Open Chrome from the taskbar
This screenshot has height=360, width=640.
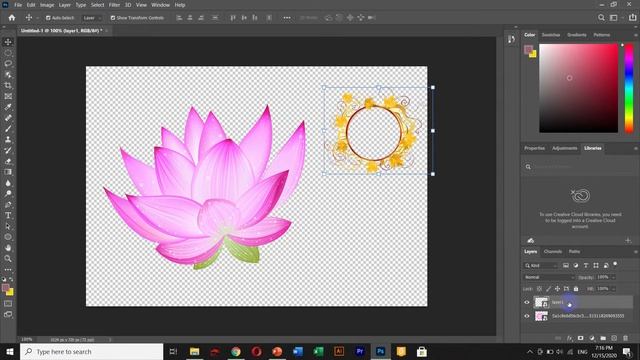(x=236, y=351)
